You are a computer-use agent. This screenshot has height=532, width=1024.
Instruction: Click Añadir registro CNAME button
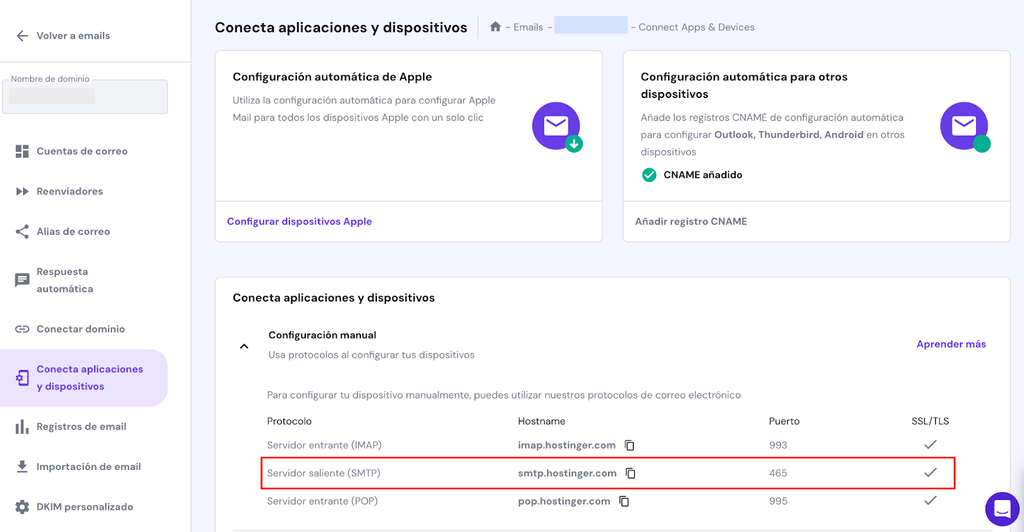(691, 221)
